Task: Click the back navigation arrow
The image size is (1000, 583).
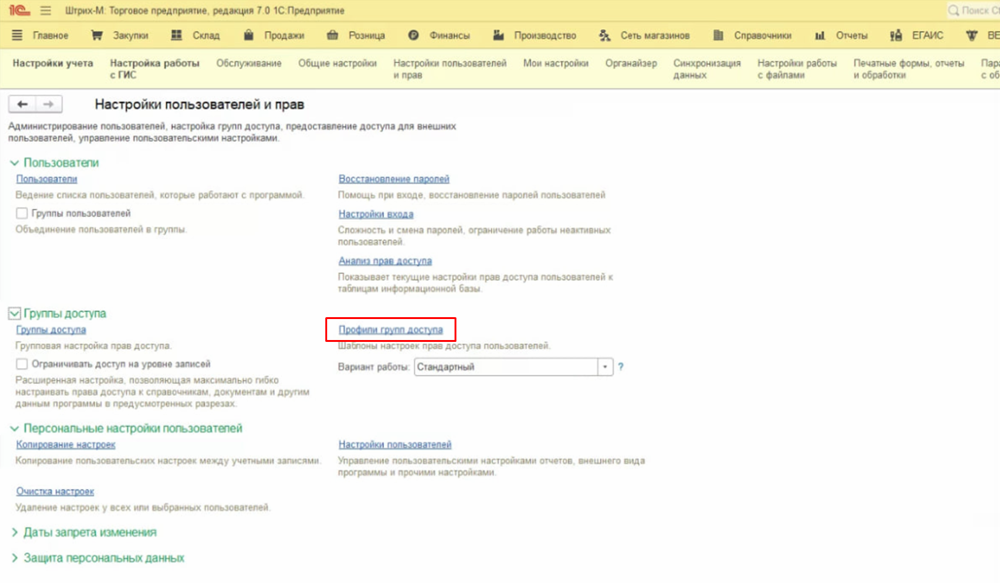Action: [x=22, y=105]
